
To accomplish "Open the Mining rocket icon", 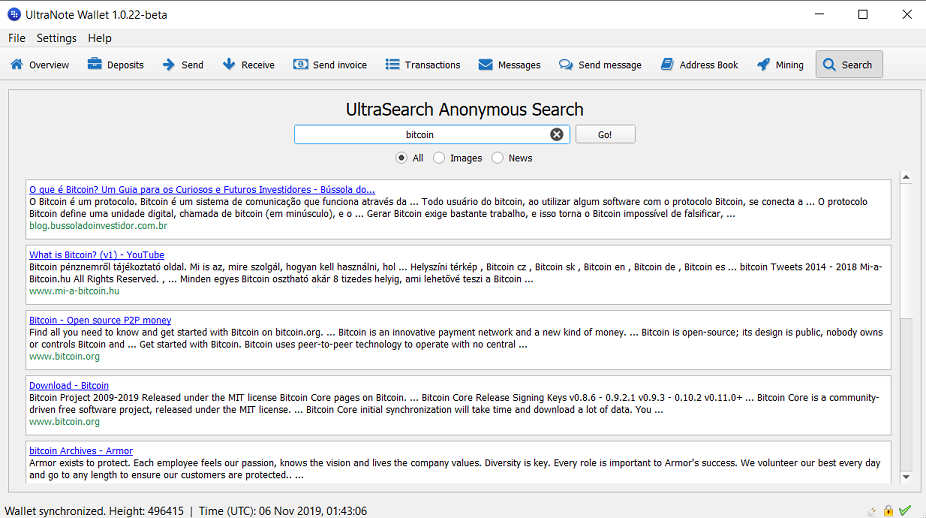I will 763,64.
